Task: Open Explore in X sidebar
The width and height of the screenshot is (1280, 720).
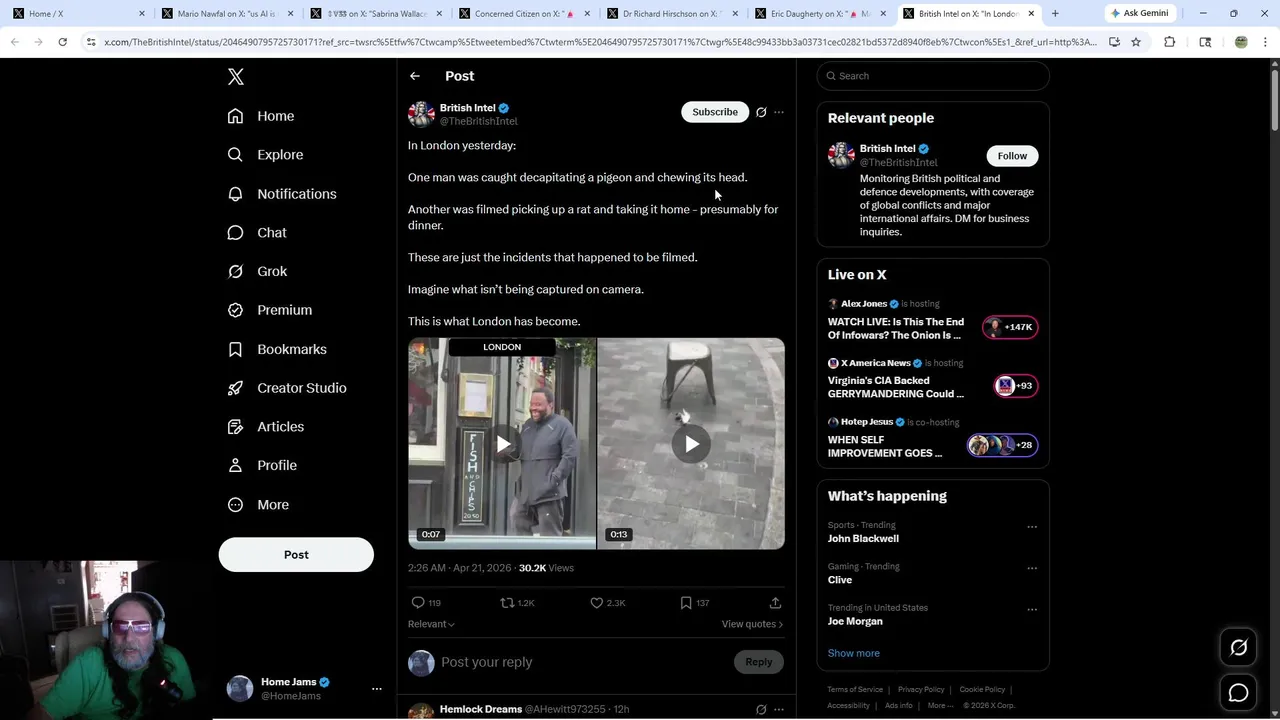Action: [x=265, y=155]
